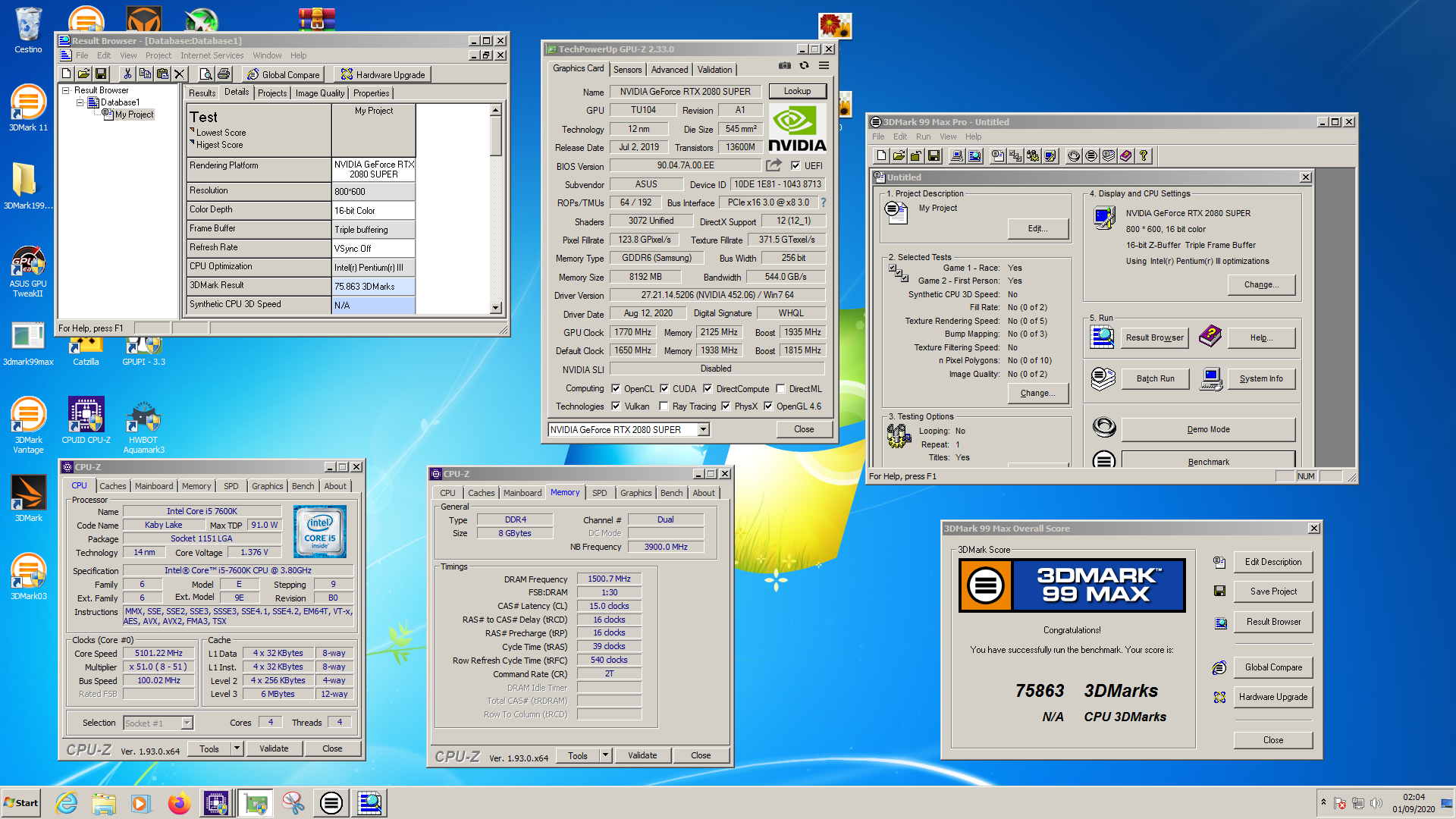Click Batch Run button in 3DMark
The image size is (1456, 819).
pyautogui.click(x=1155, y=378)
